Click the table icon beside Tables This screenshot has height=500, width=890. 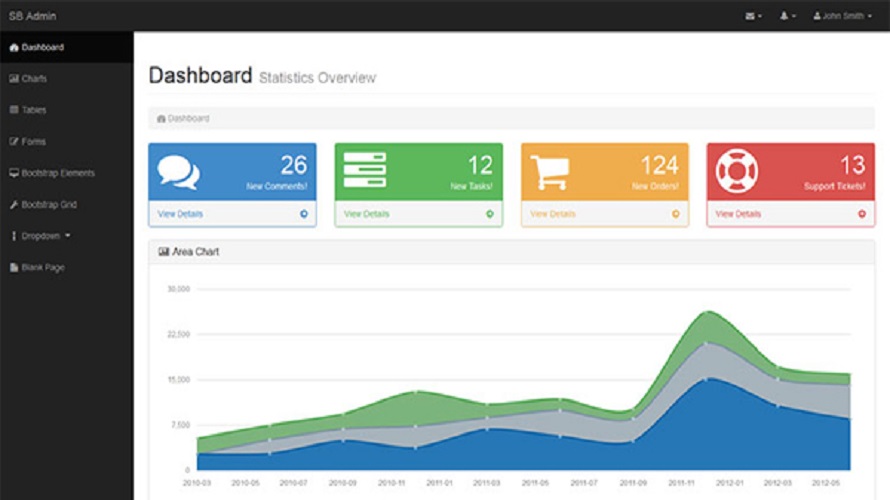(x=14, y=110)
